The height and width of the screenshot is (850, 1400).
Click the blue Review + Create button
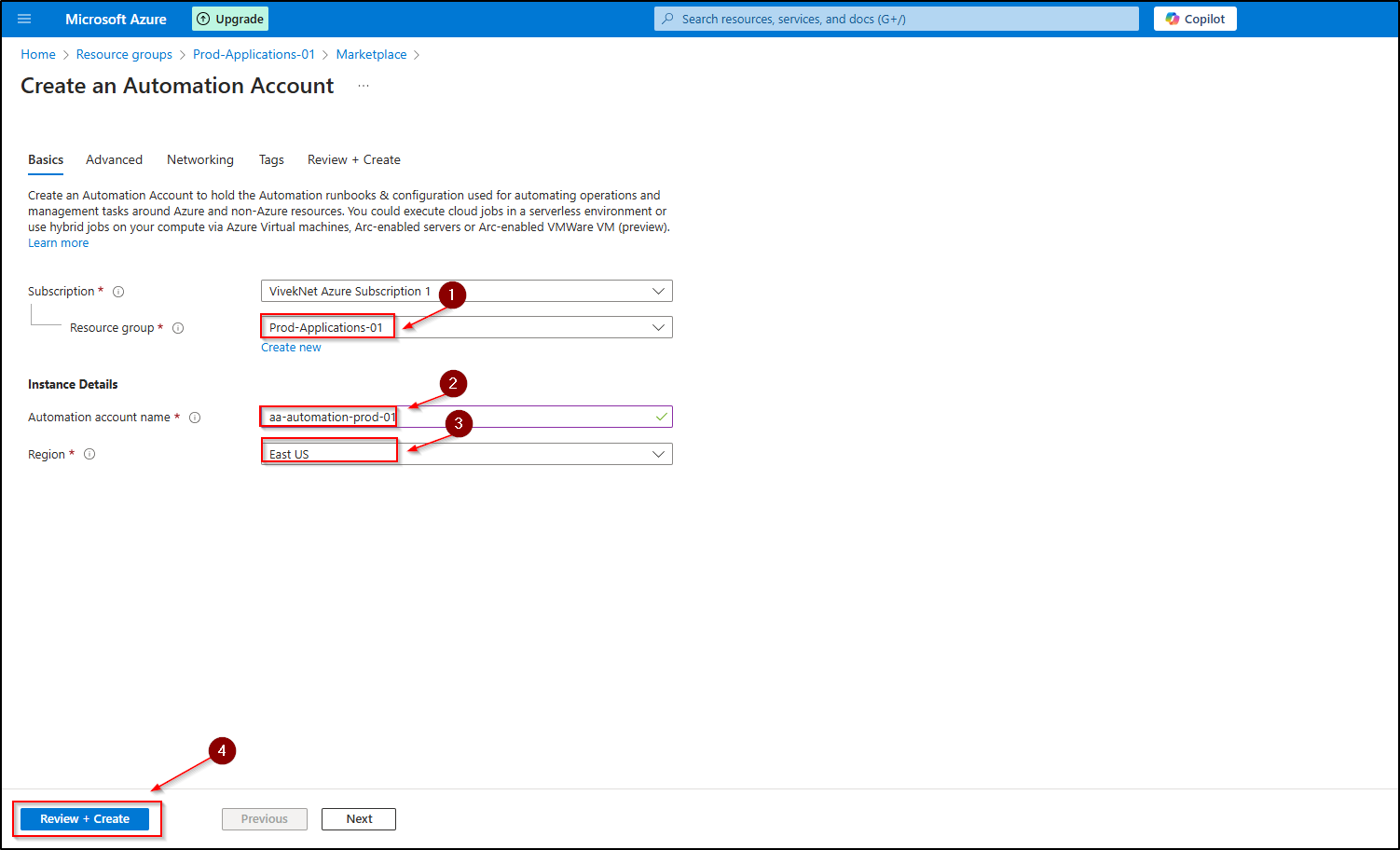(x=85, y=819)
